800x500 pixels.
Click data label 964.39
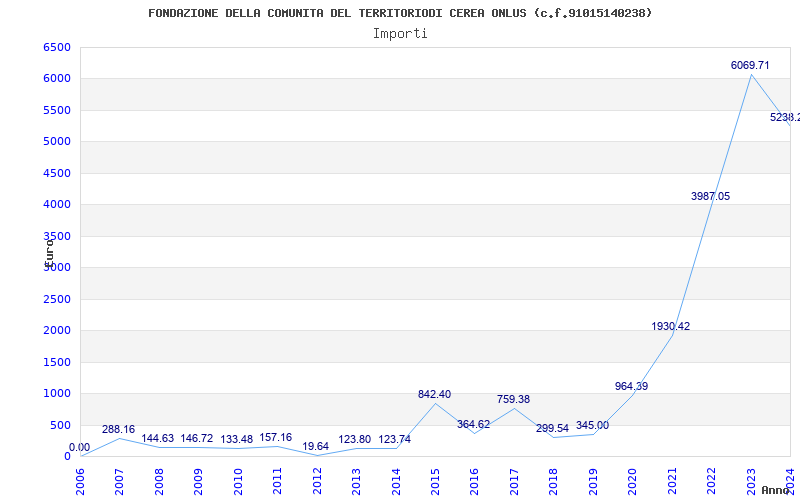tap(631, 386)
